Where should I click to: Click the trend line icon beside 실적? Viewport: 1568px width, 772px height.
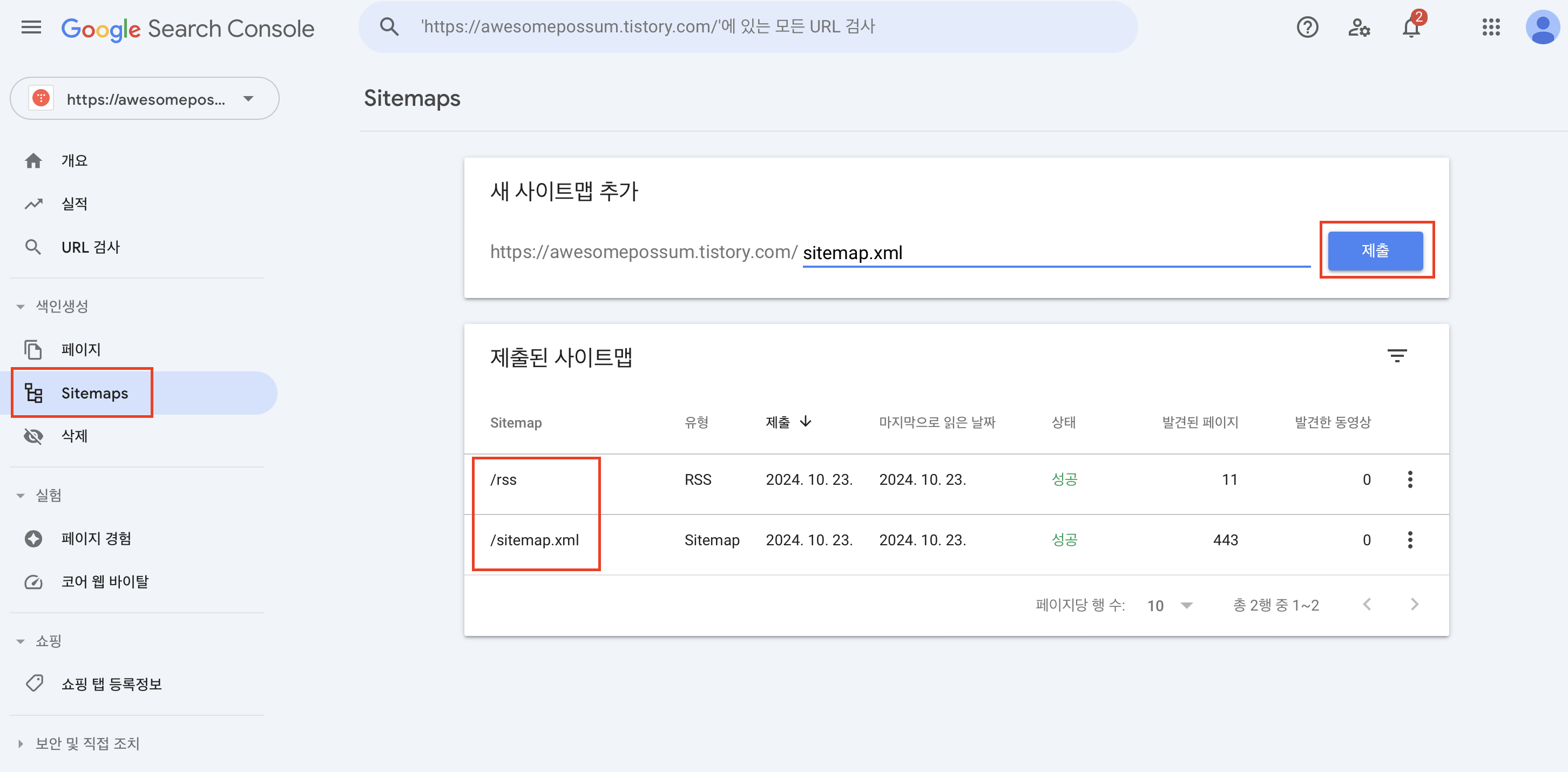(x=33, y=204)
